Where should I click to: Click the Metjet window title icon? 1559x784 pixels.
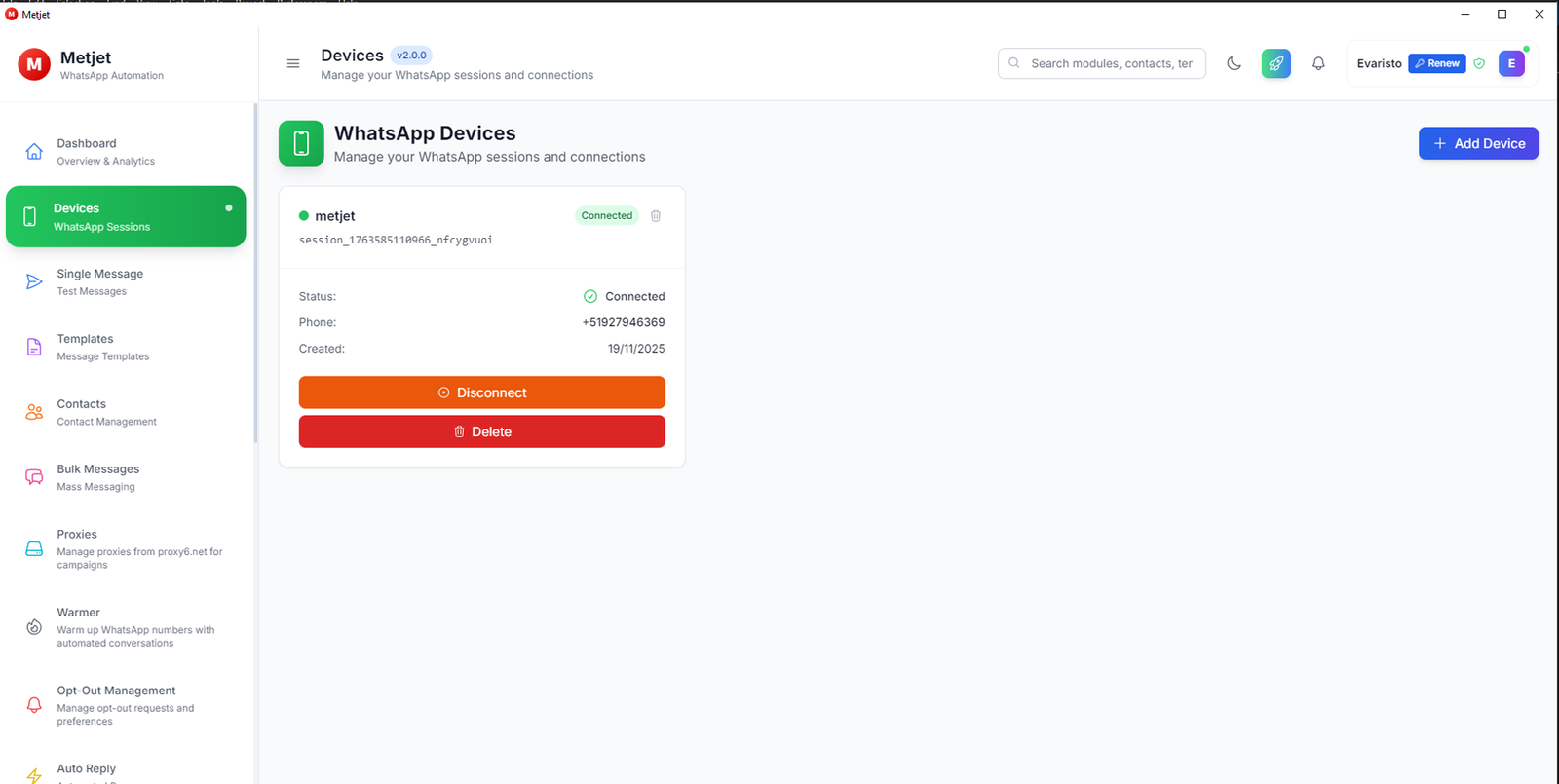tap(12, 14)
